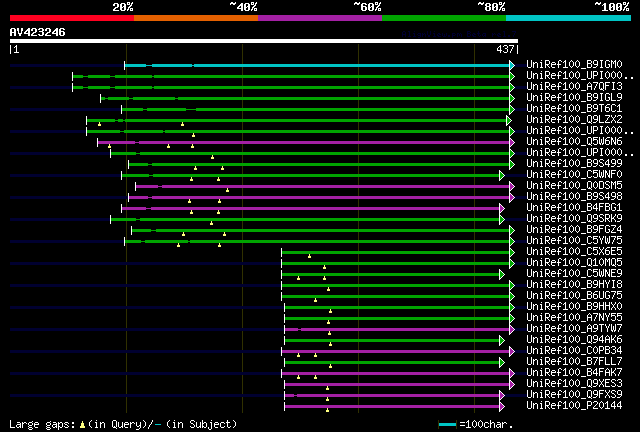Select the UniRef100_P20144 label
Screen dimensions: 640x432
click(574, 406)
